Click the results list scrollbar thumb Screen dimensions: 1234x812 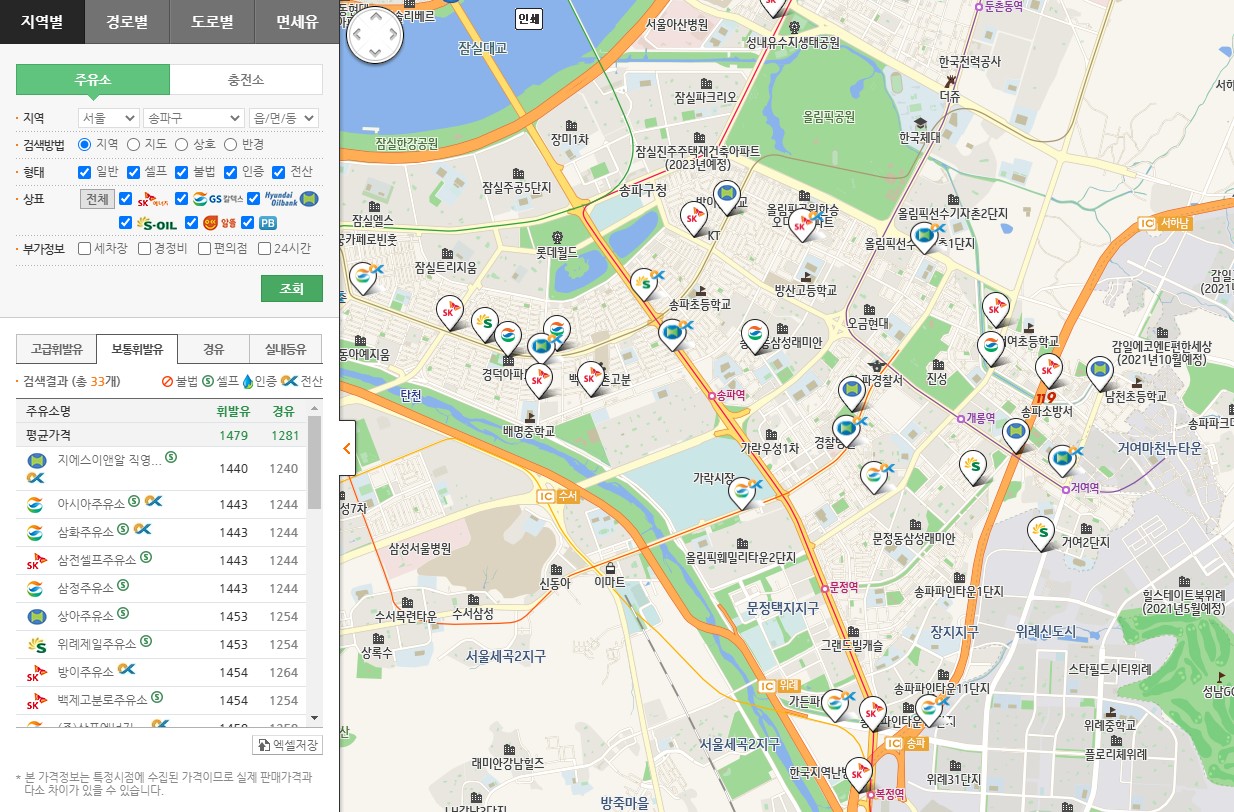coord(315,462)
